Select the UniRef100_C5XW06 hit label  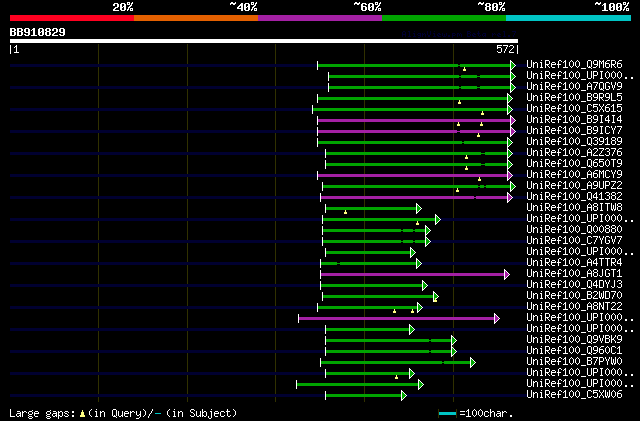(x=574, y=395)
